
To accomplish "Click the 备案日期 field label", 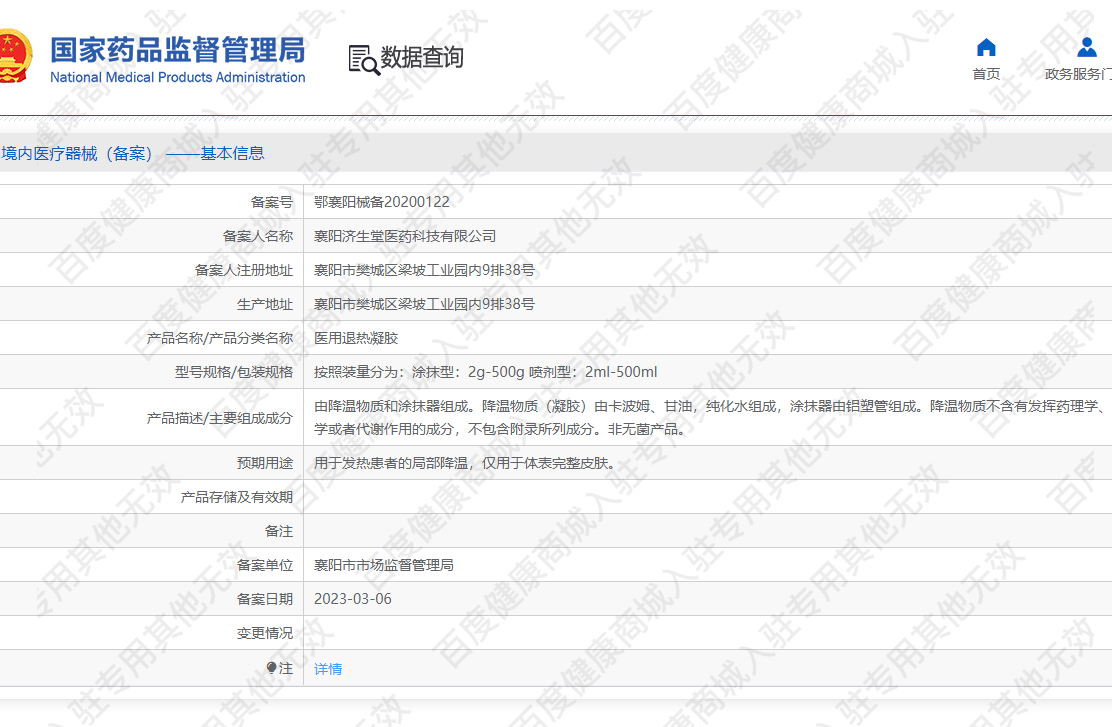I will point(265,599).
